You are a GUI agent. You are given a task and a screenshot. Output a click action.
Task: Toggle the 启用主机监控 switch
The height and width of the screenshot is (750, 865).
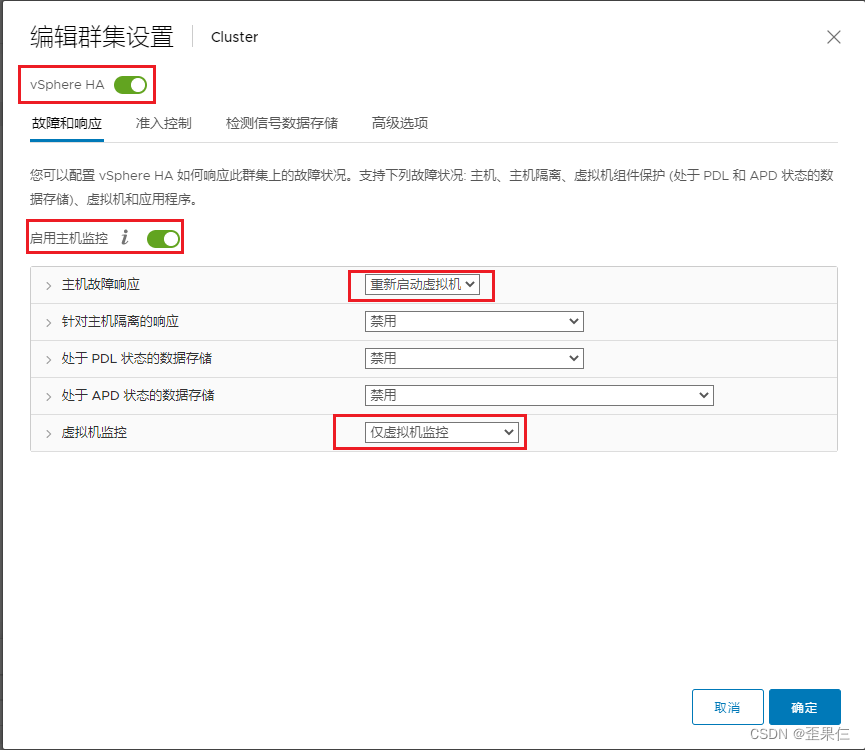point(163,239)
